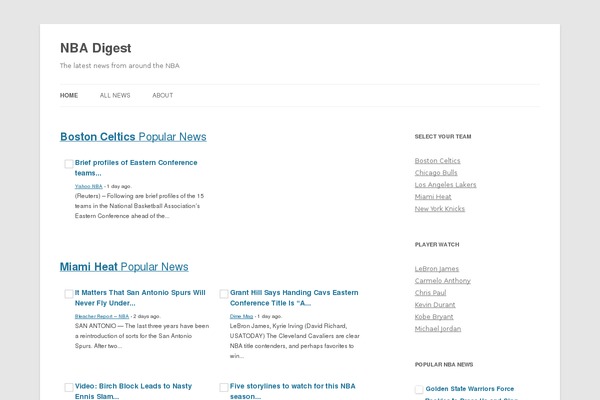Open Michael Jordan in Player Watch
The width and height of the screenshot is (600, 400).
click(x=438, y=329)
